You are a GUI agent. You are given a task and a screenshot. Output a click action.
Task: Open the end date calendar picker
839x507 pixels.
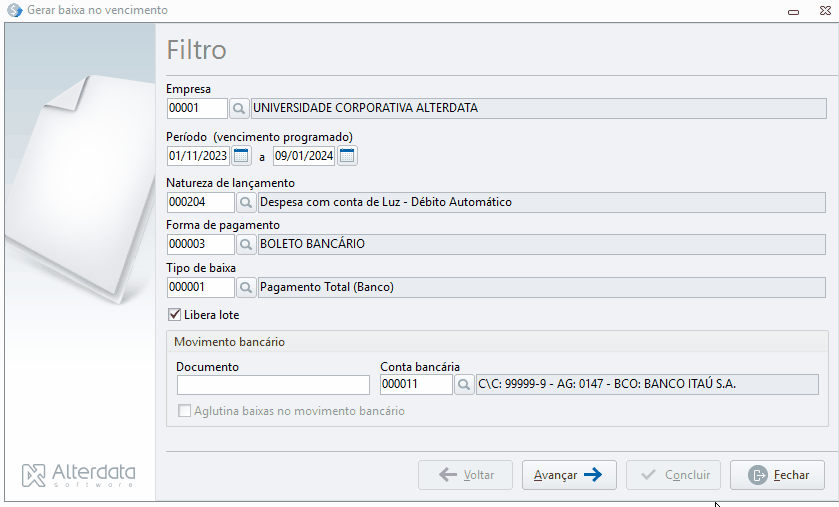click(347, 156)
